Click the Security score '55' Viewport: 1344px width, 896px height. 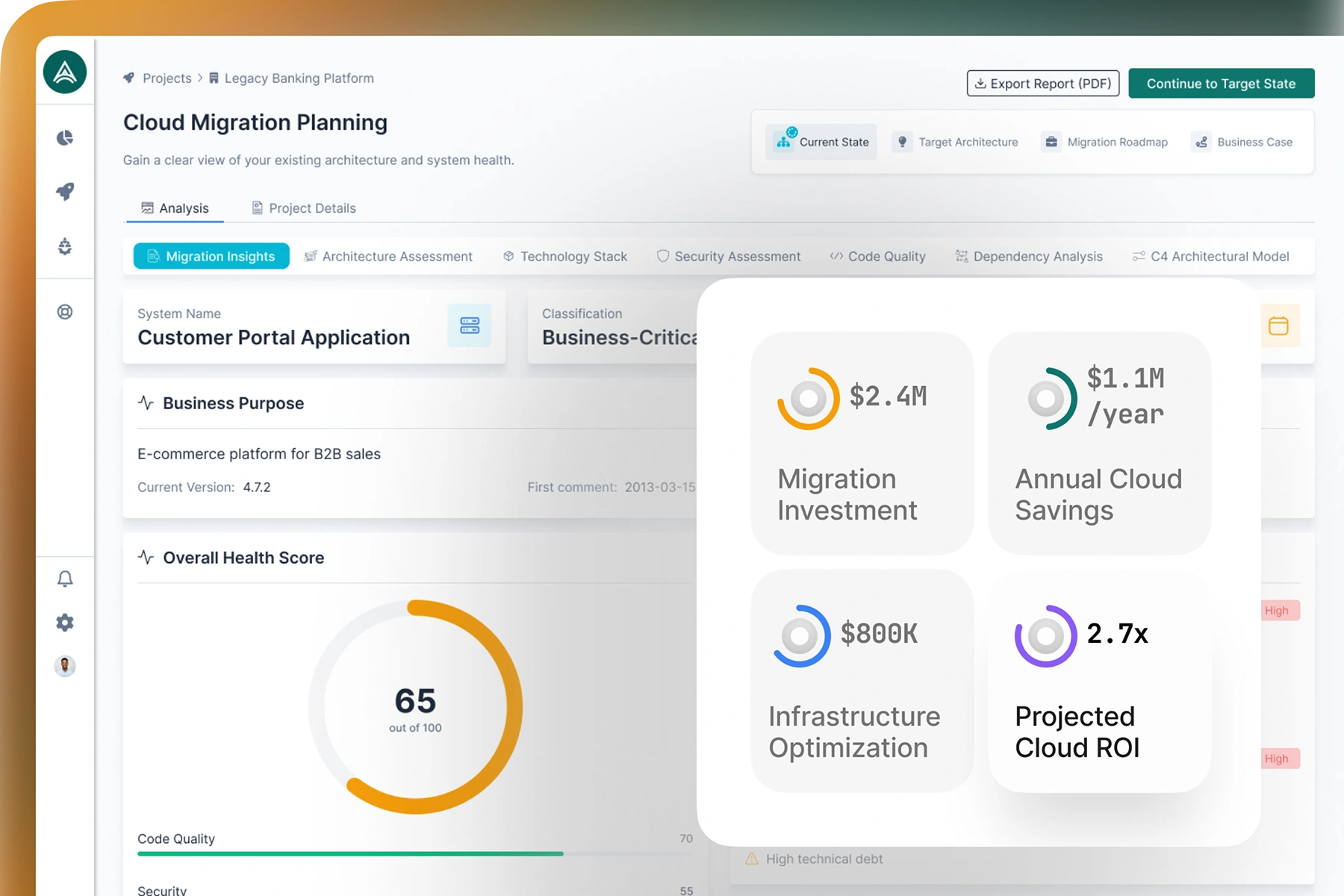(686, 891)
